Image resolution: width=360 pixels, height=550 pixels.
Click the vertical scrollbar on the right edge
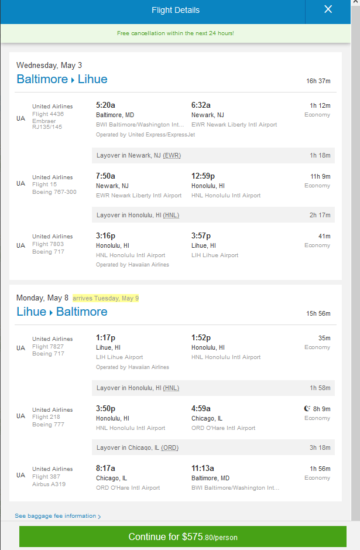coord(355,260)
